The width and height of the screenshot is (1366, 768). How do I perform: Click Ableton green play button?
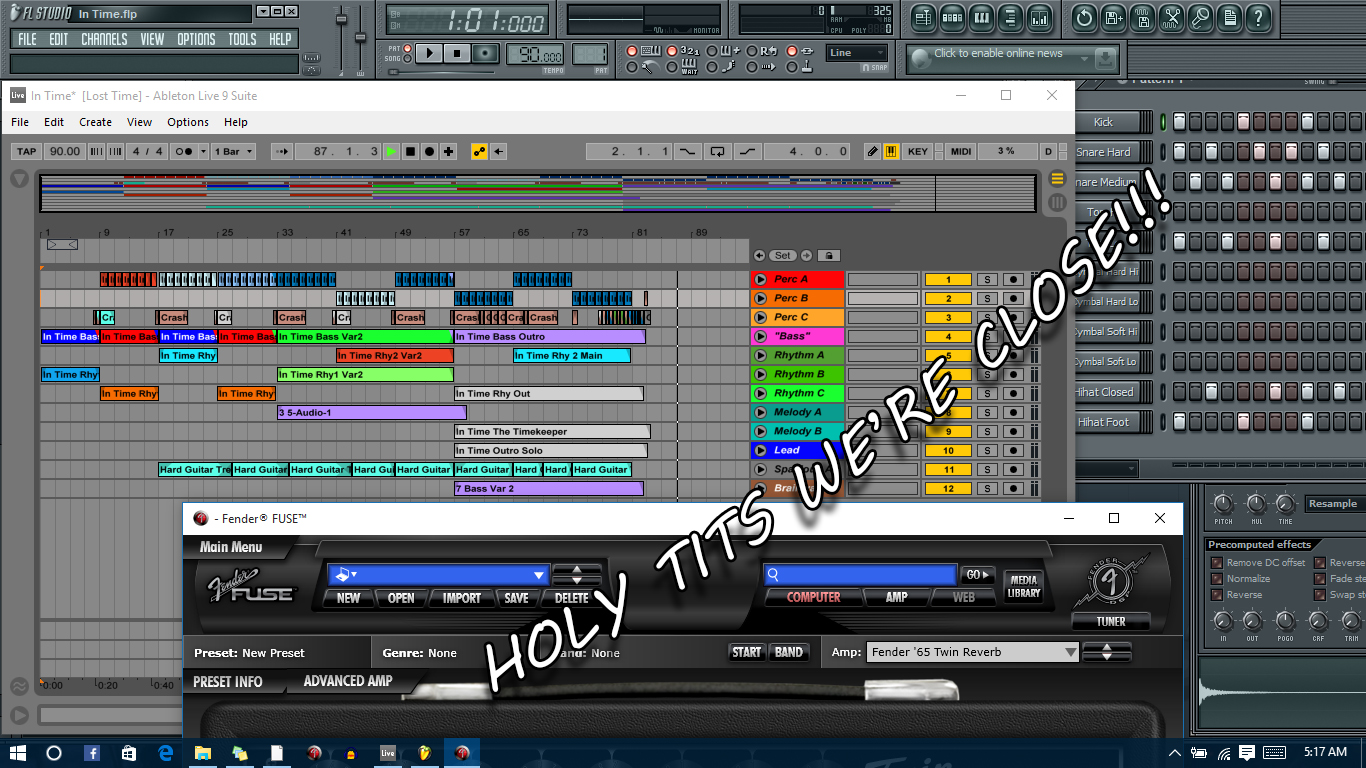[391, 151]
